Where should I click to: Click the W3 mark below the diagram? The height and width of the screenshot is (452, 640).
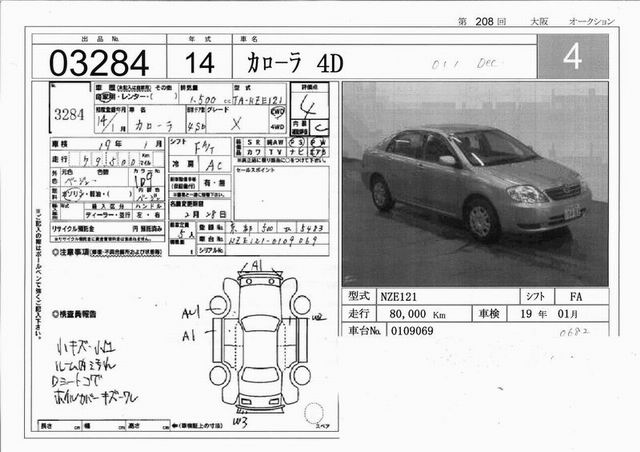(240, 422)
